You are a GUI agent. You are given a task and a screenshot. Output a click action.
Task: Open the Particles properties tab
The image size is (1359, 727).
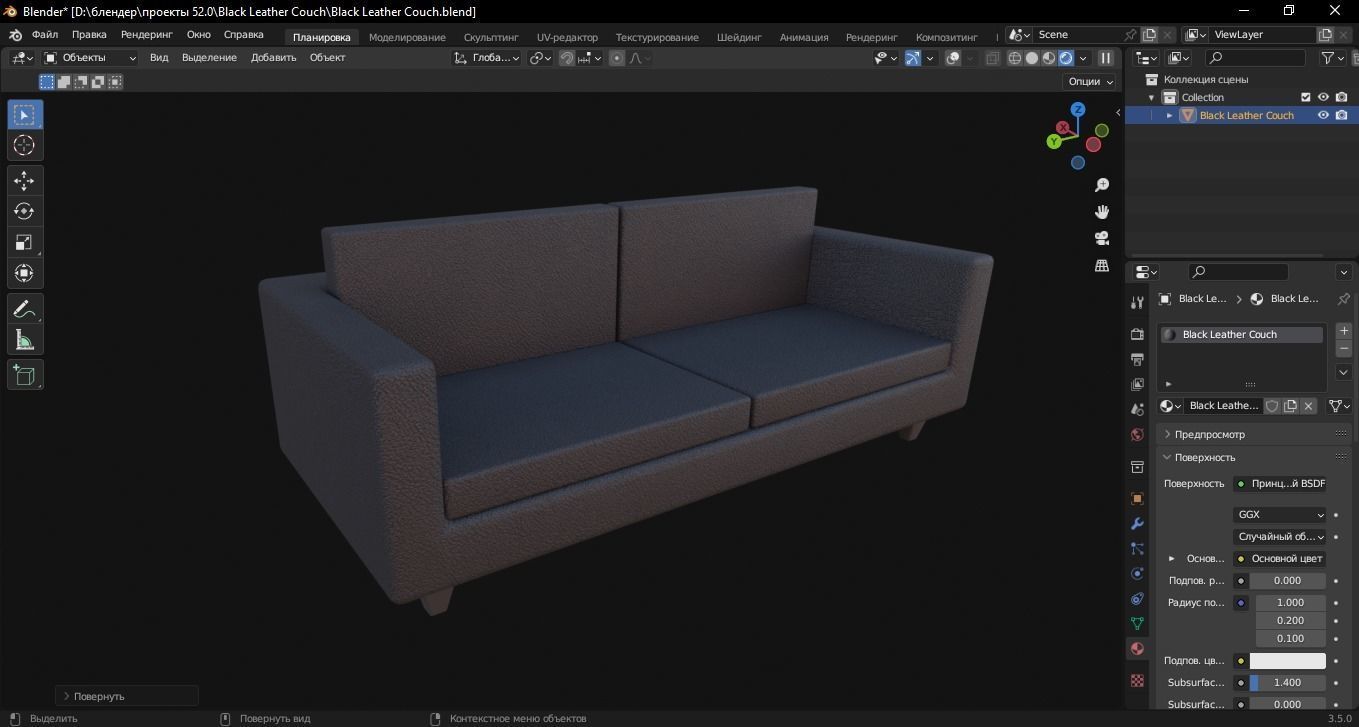coord(1137,548)
